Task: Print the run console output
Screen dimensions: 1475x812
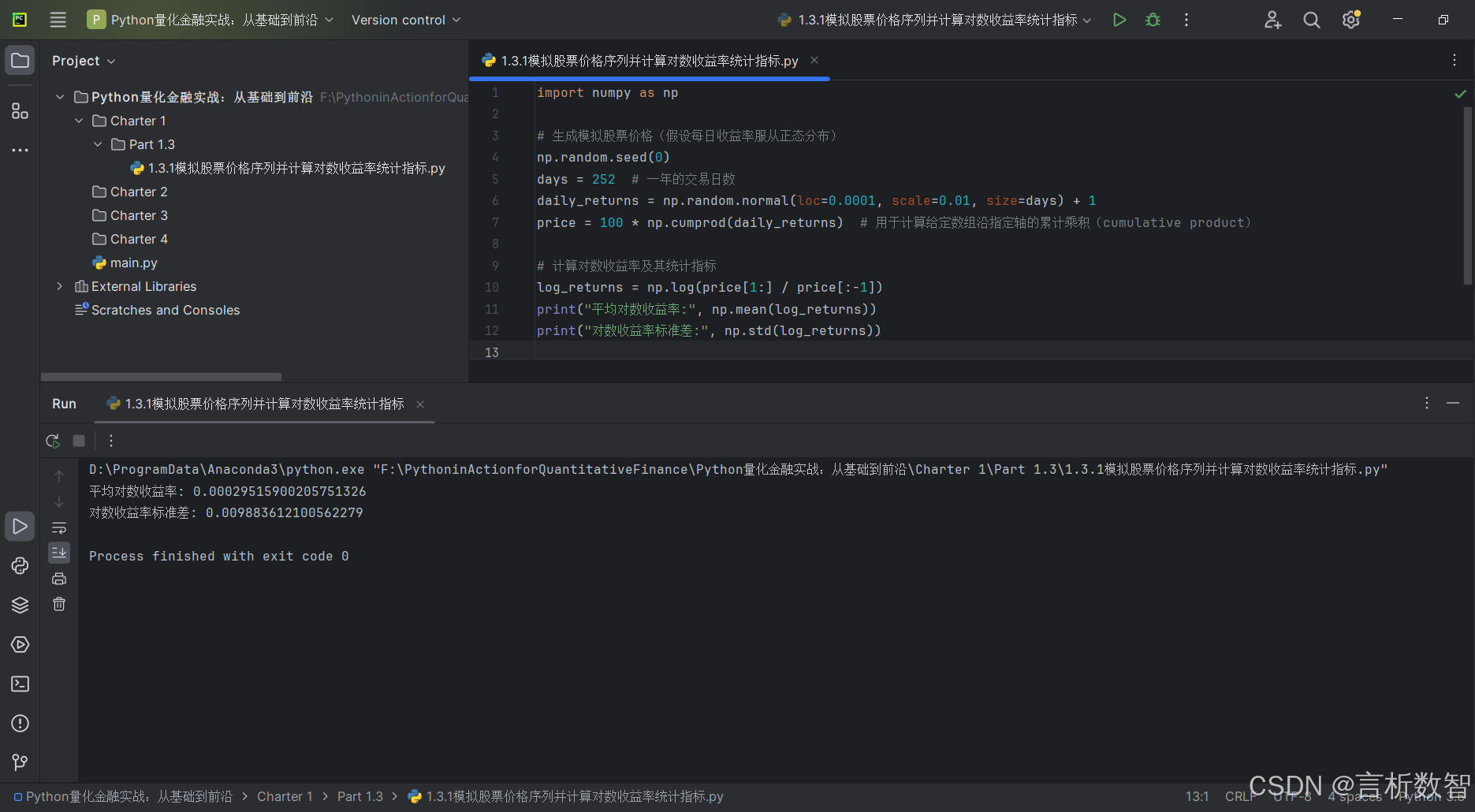Action: (59, 579)
